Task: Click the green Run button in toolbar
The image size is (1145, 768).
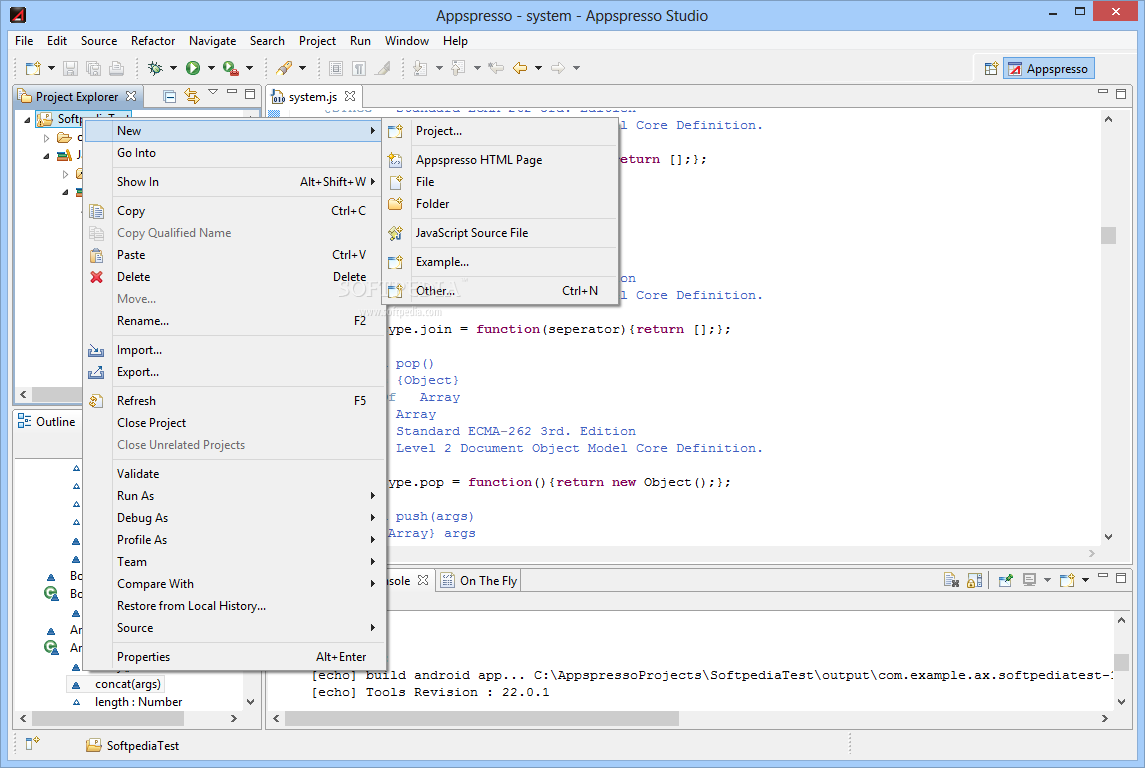Action: pyautogui.click(x=193, y=68)
